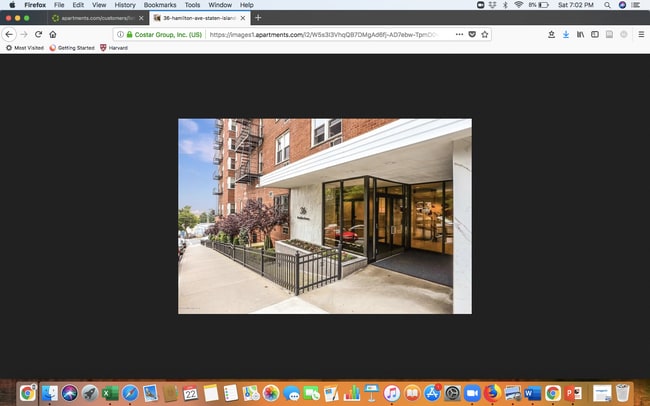Open a new tab with plus button

[x=258, y=18]
